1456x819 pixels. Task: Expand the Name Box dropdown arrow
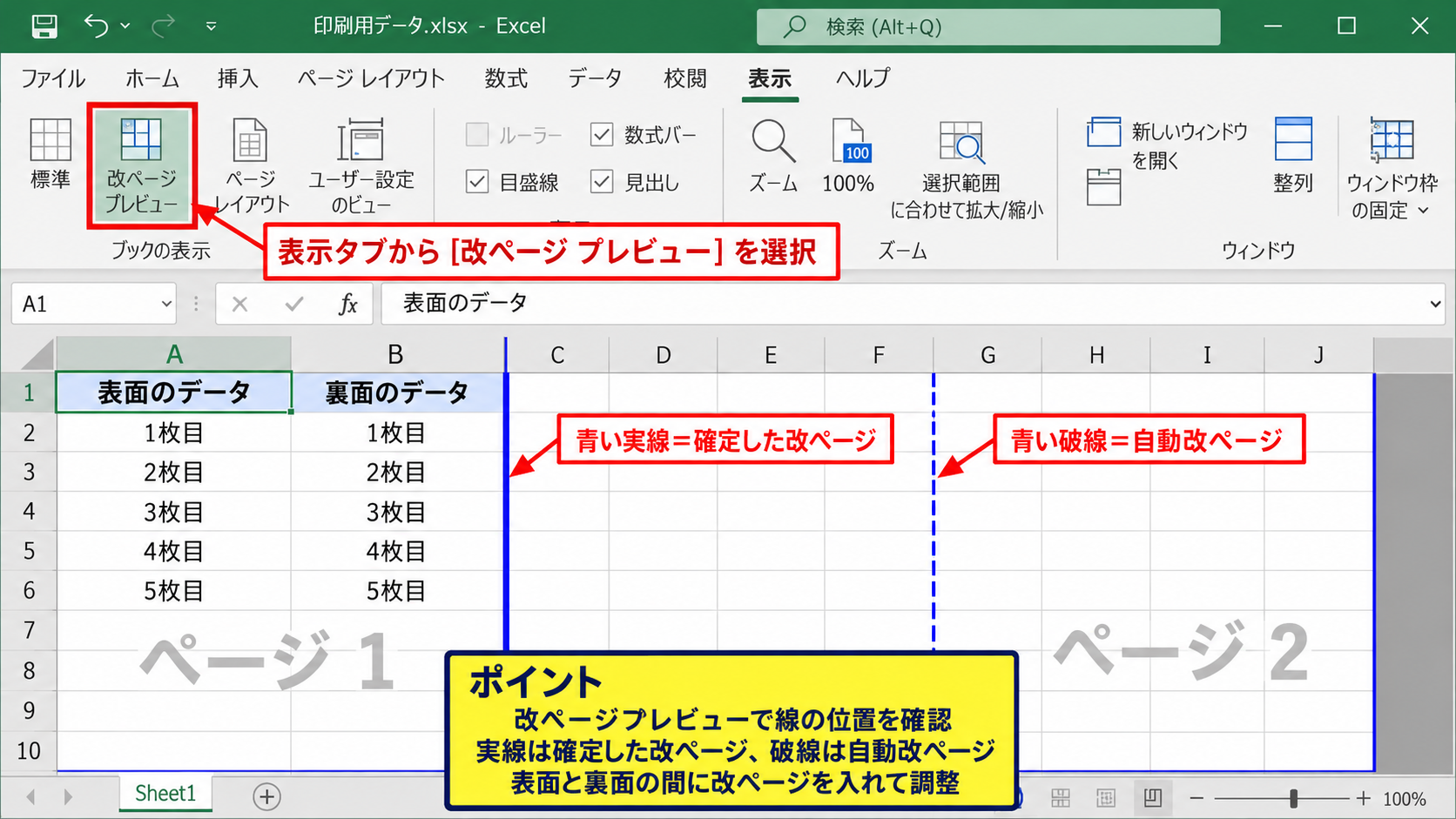pyautogui.click(x=166, y=304)
